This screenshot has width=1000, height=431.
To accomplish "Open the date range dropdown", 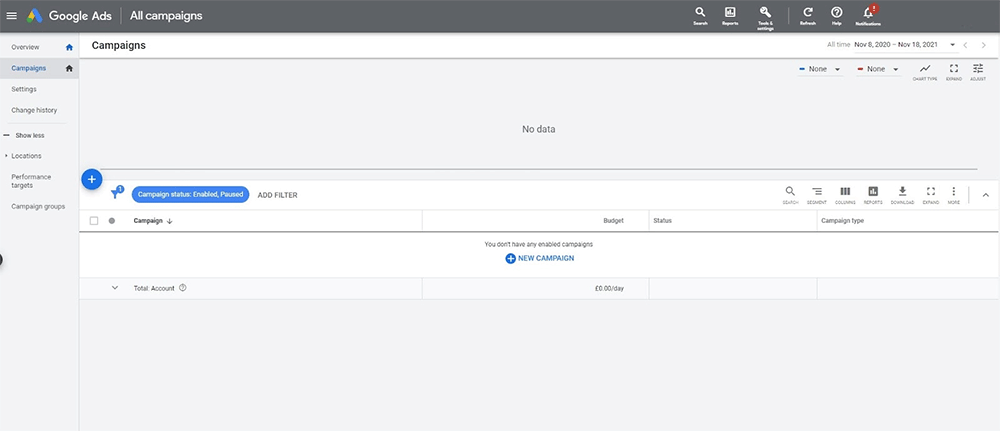I will pyautogui.click(x=953, y=45).
